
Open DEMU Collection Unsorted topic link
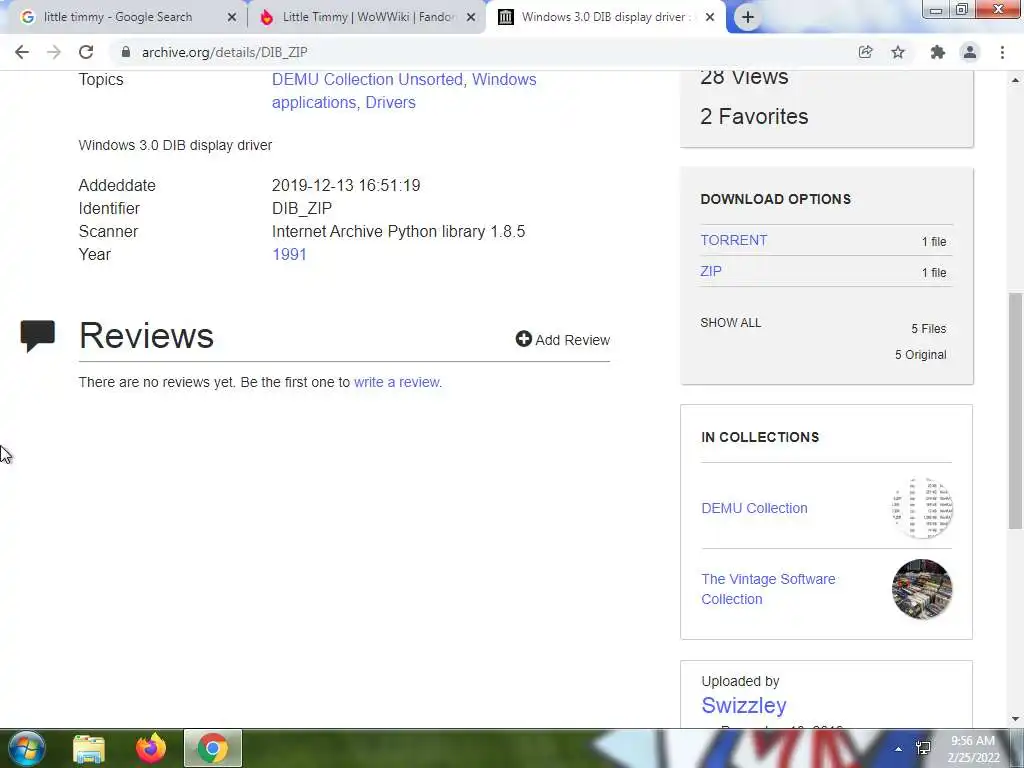coord(367,80)
